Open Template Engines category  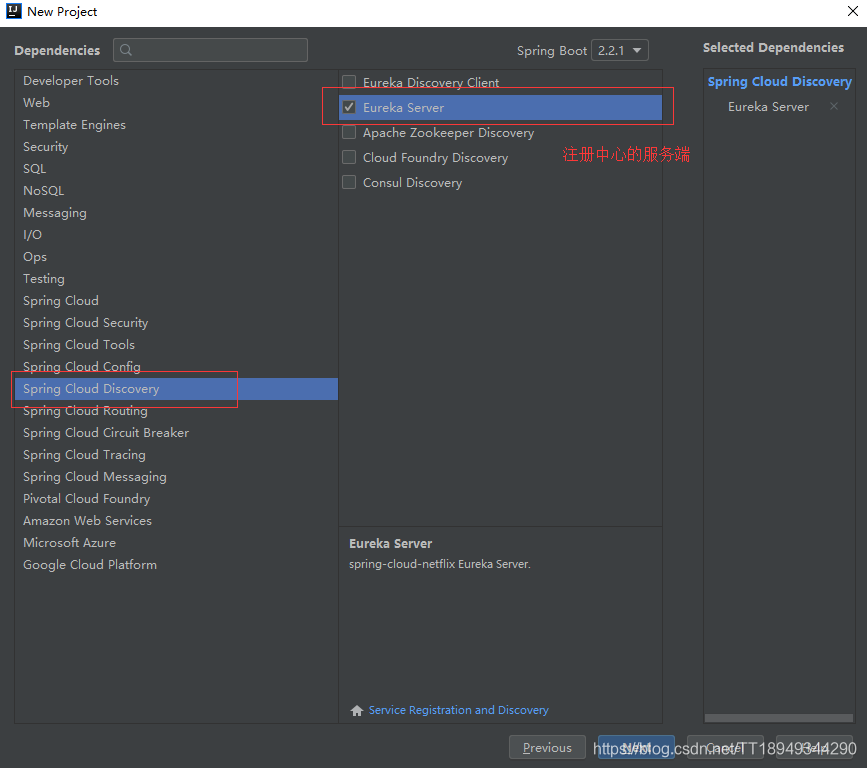click(x=176, y=125)
